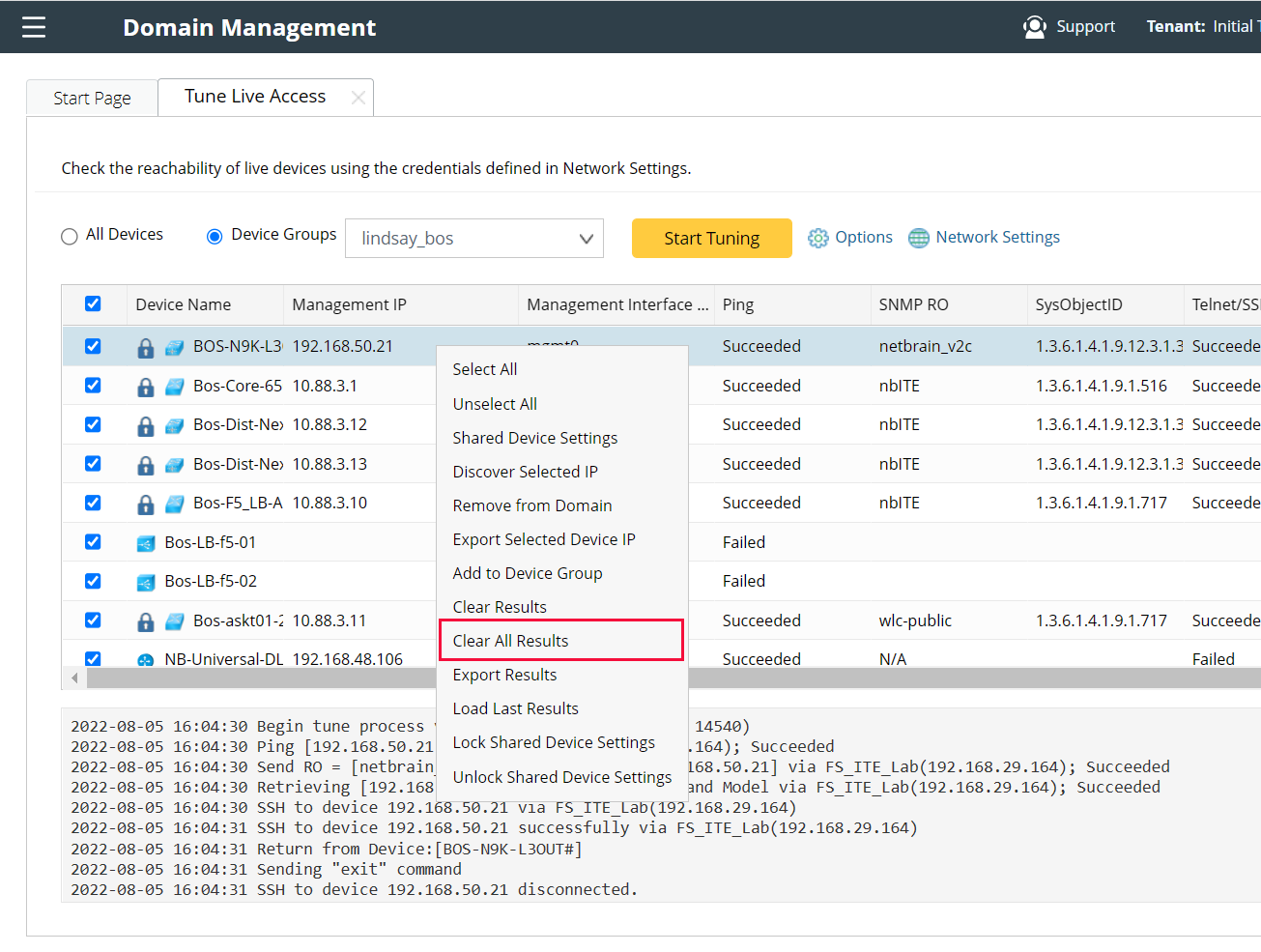Sort by the Ping column header
This screenshot has width=1261, height=952.
click(738, 304)
